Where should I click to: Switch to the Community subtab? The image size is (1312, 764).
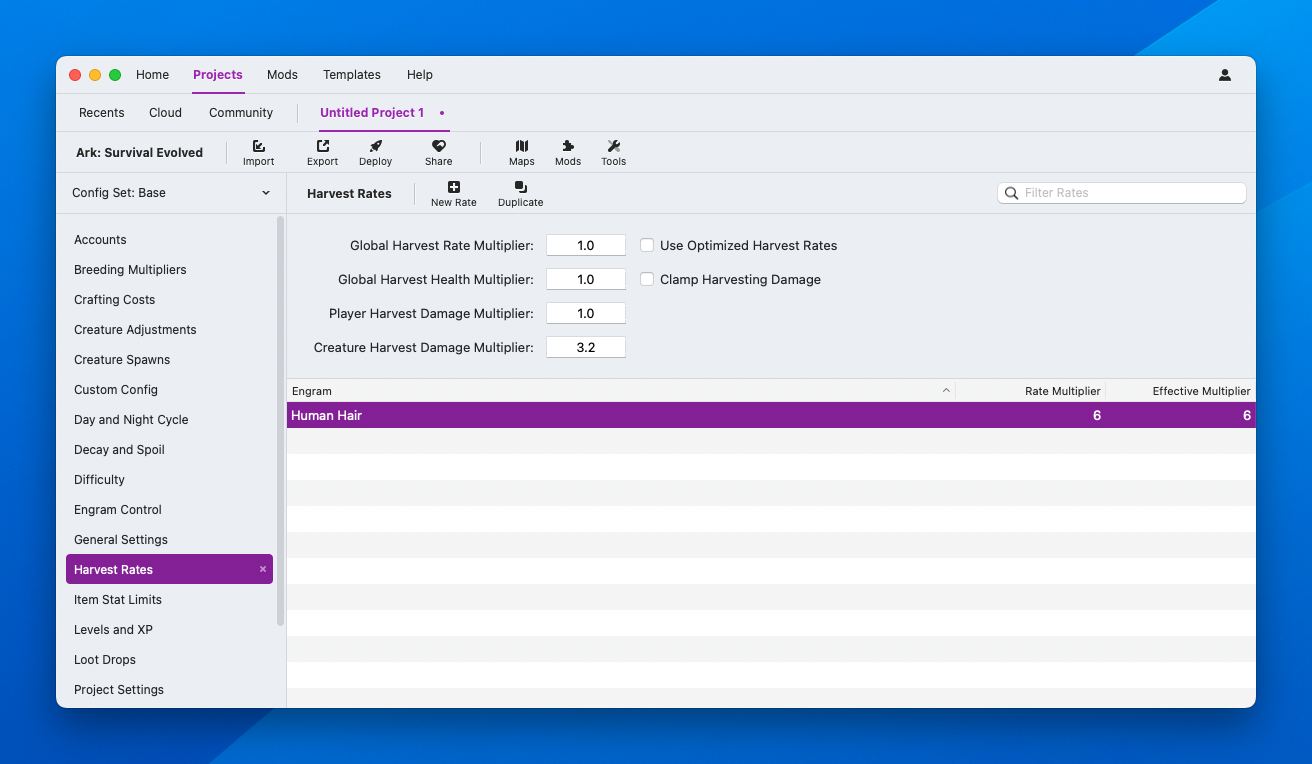241,113
